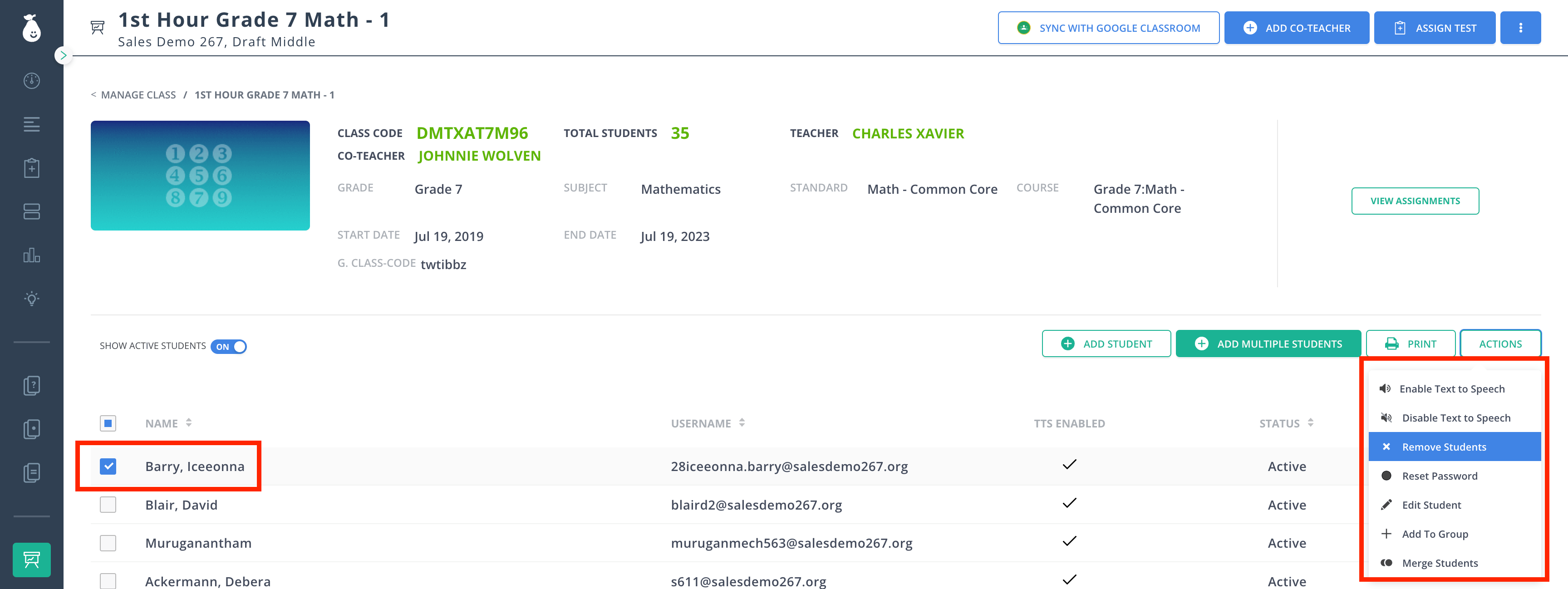This screenshot has width=1568, height=589.
Task: Open the three-dot more options menu
Action: tap(1520, 28)
